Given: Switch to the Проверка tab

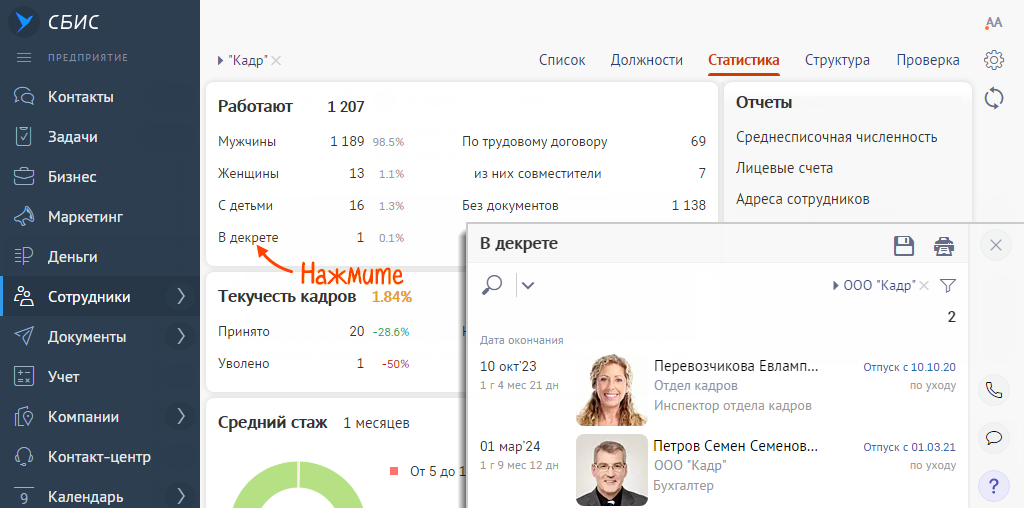Looking at the screenshot, I should click(x=928, y=60).
